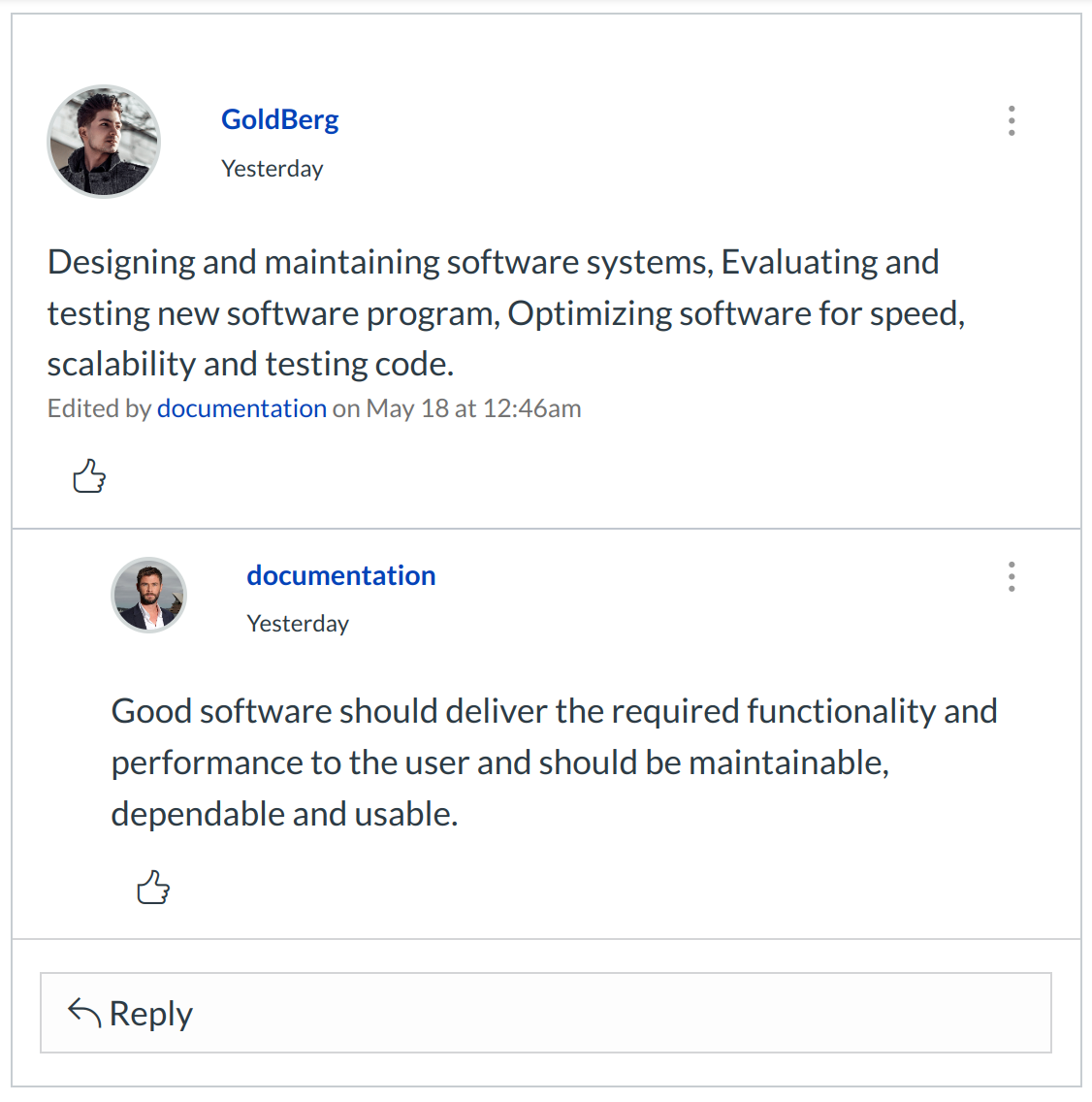
Task: Click the "Edited by" label text
Action: [99, 408]
